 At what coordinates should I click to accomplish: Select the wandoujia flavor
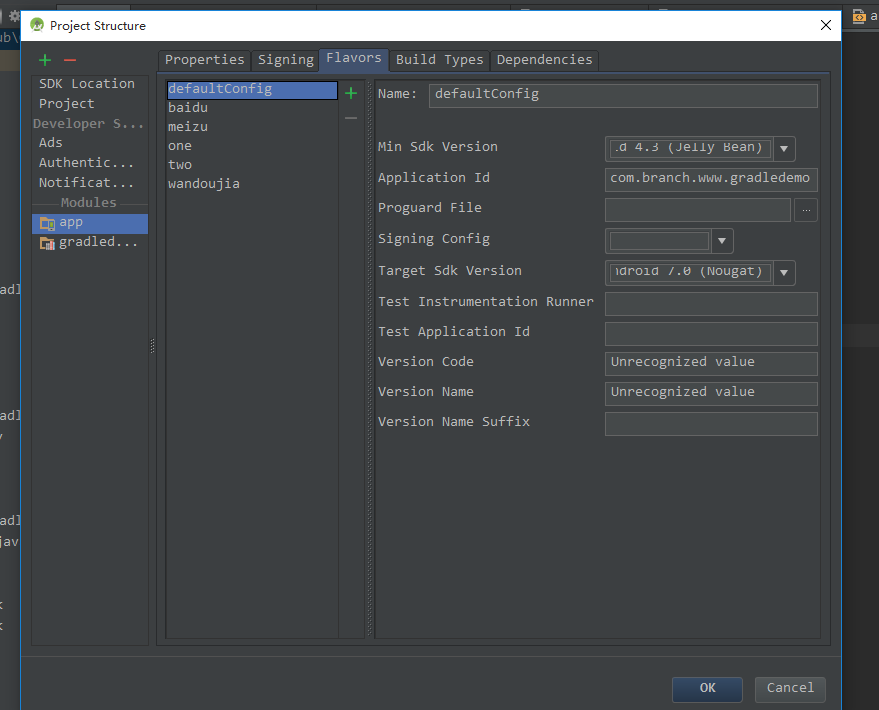pyautogui.click(x=252, y=184)
